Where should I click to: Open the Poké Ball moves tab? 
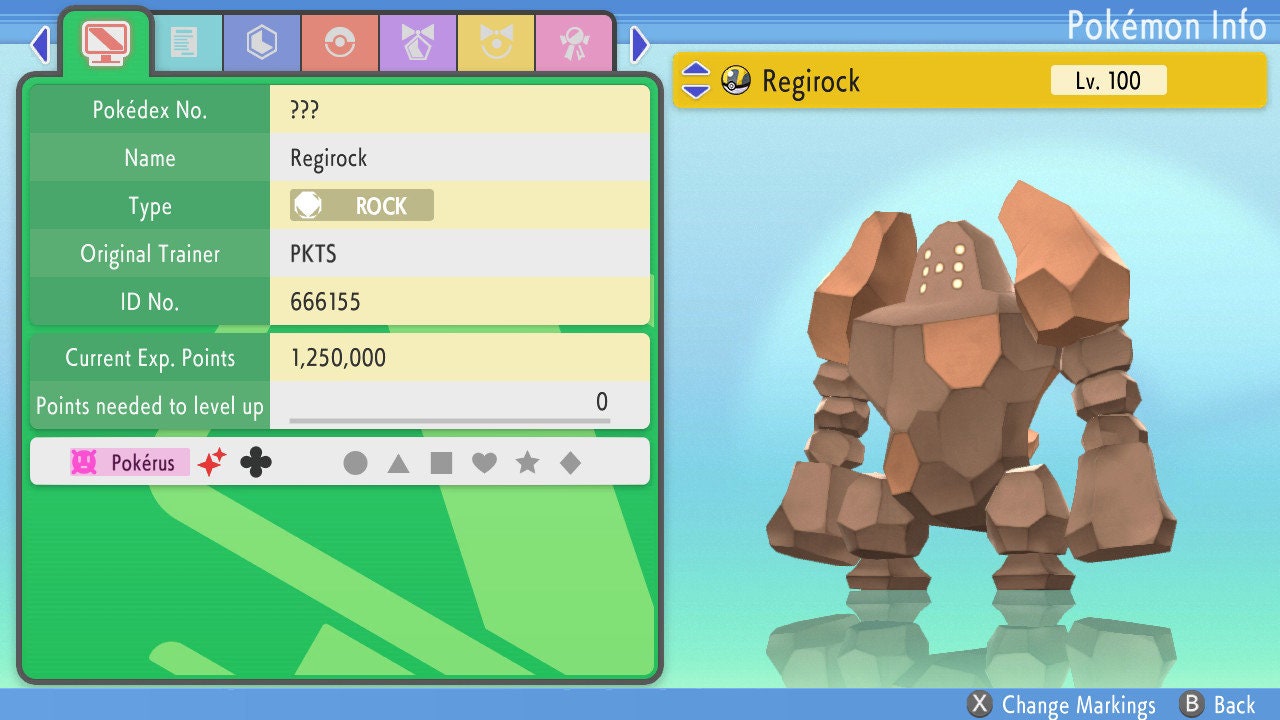(339, 43)
